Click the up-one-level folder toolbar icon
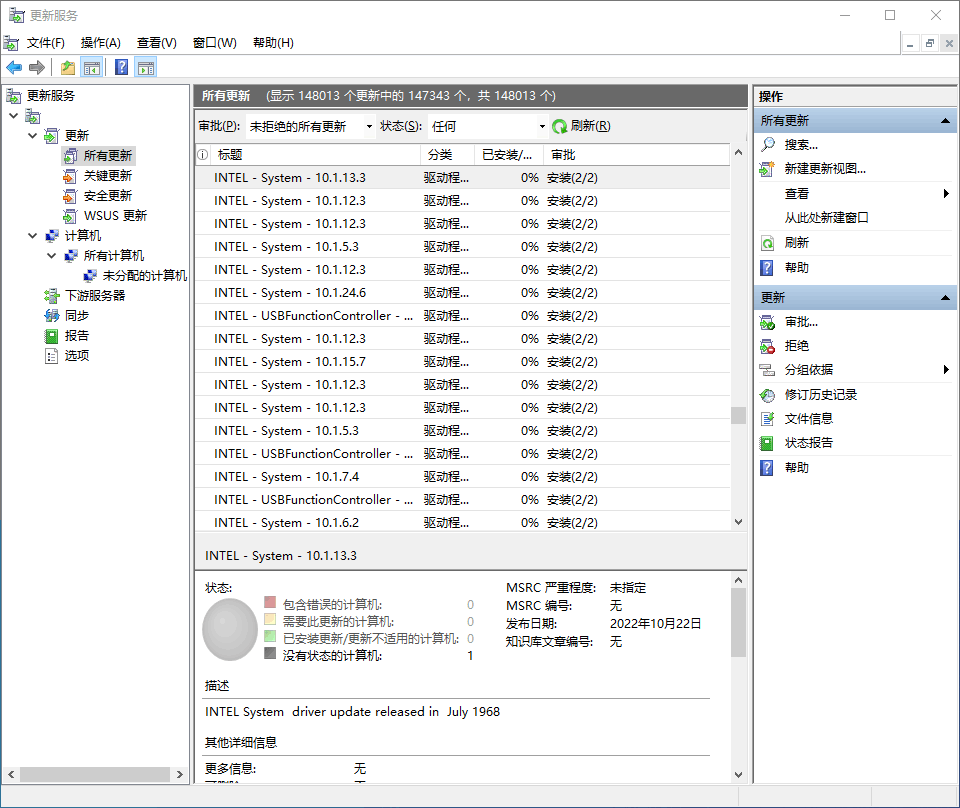 [67, 67]
